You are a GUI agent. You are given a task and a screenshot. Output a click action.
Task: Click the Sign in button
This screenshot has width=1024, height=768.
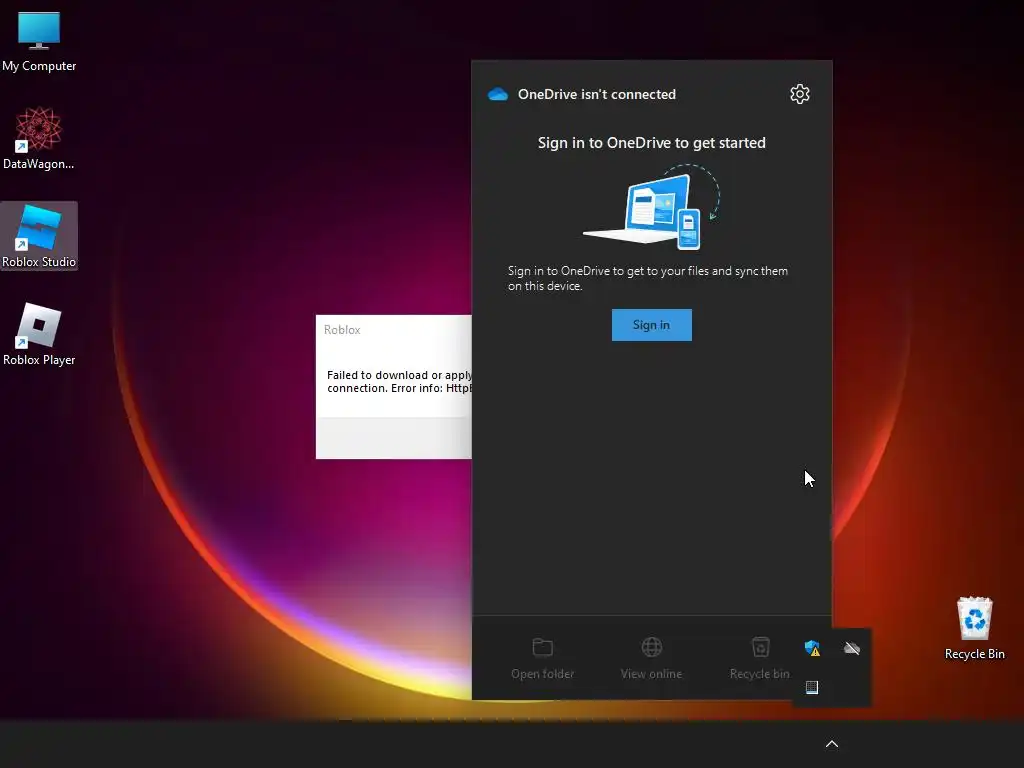pos(651,325)
